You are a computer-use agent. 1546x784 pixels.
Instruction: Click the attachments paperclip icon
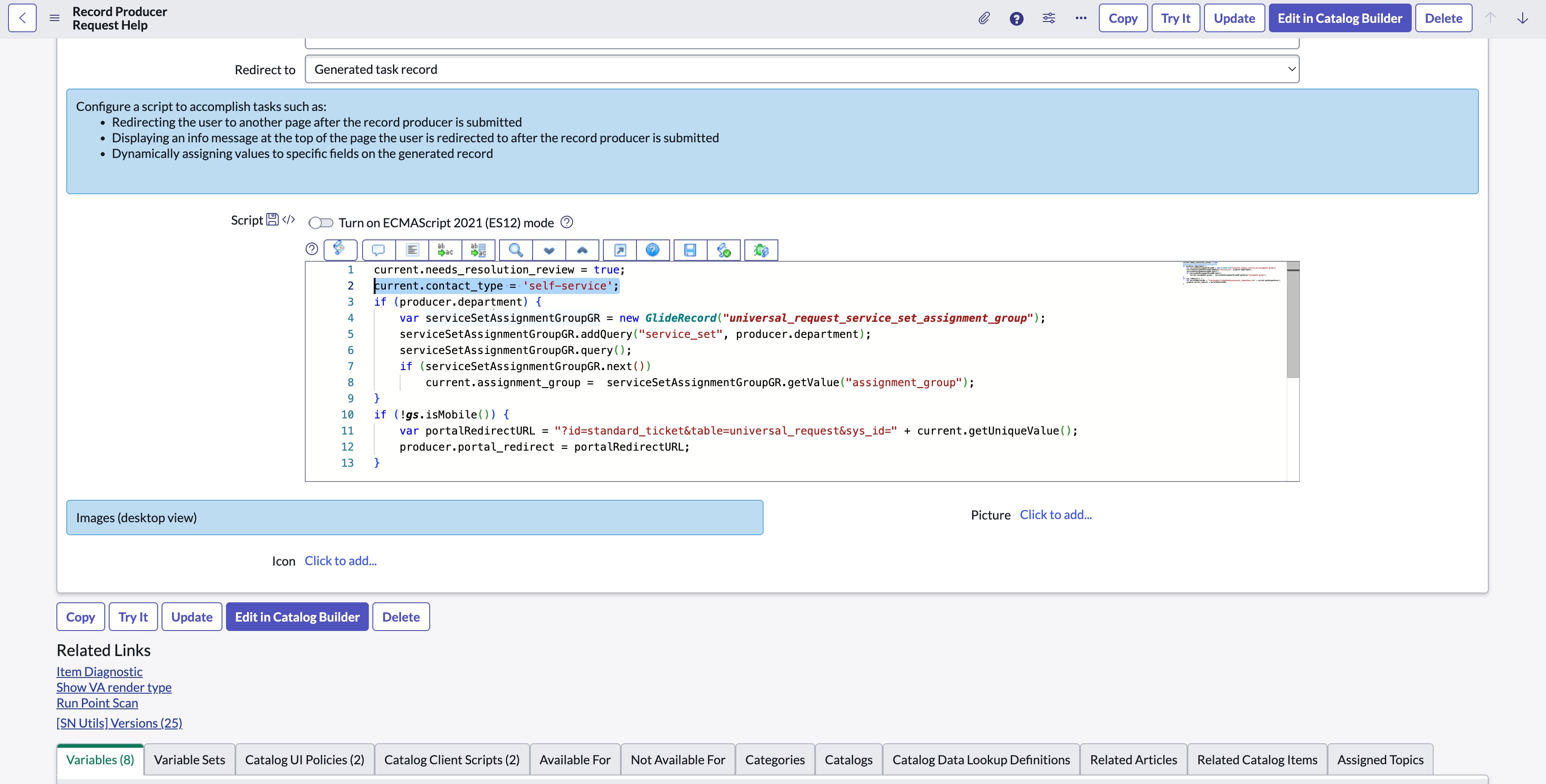[984, 18]
